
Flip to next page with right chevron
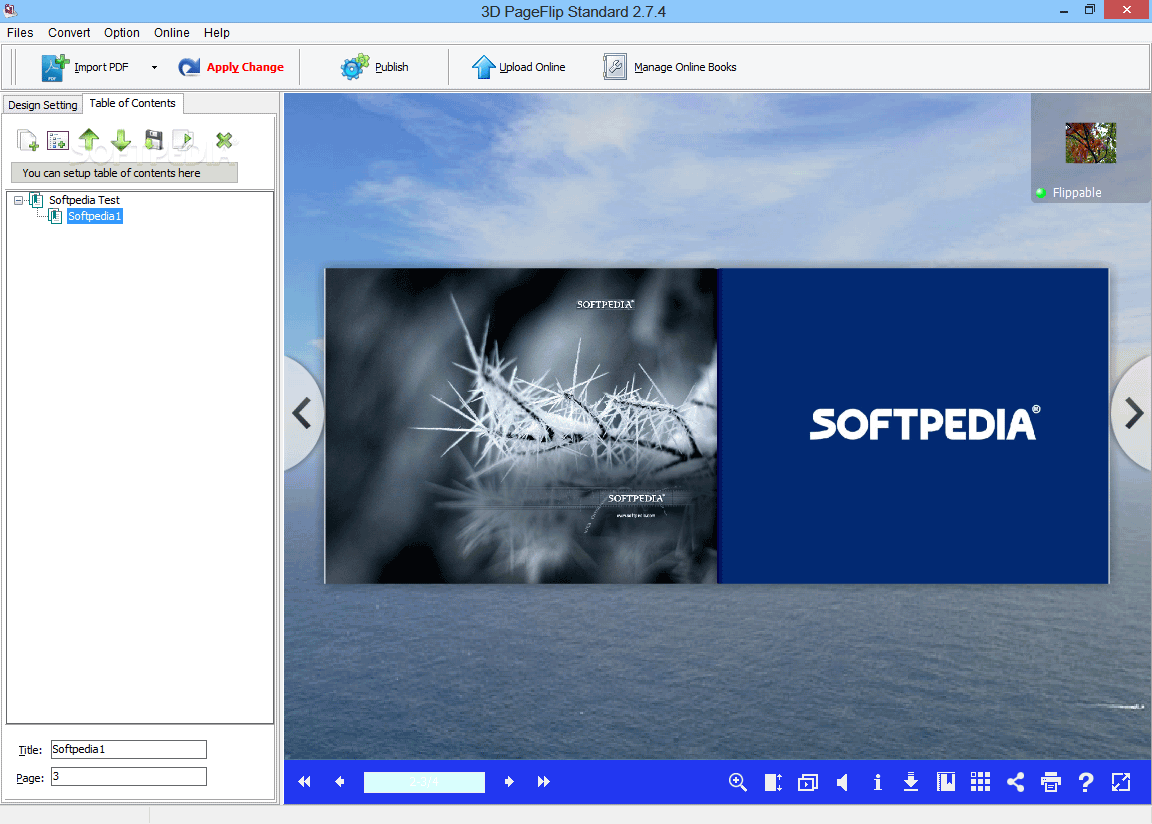1134,413
